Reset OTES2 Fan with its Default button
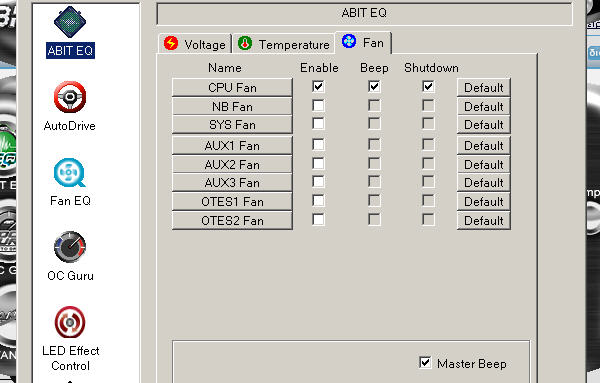Image resolution: width=600 pixels, height=383 pixels. point(484,220)
